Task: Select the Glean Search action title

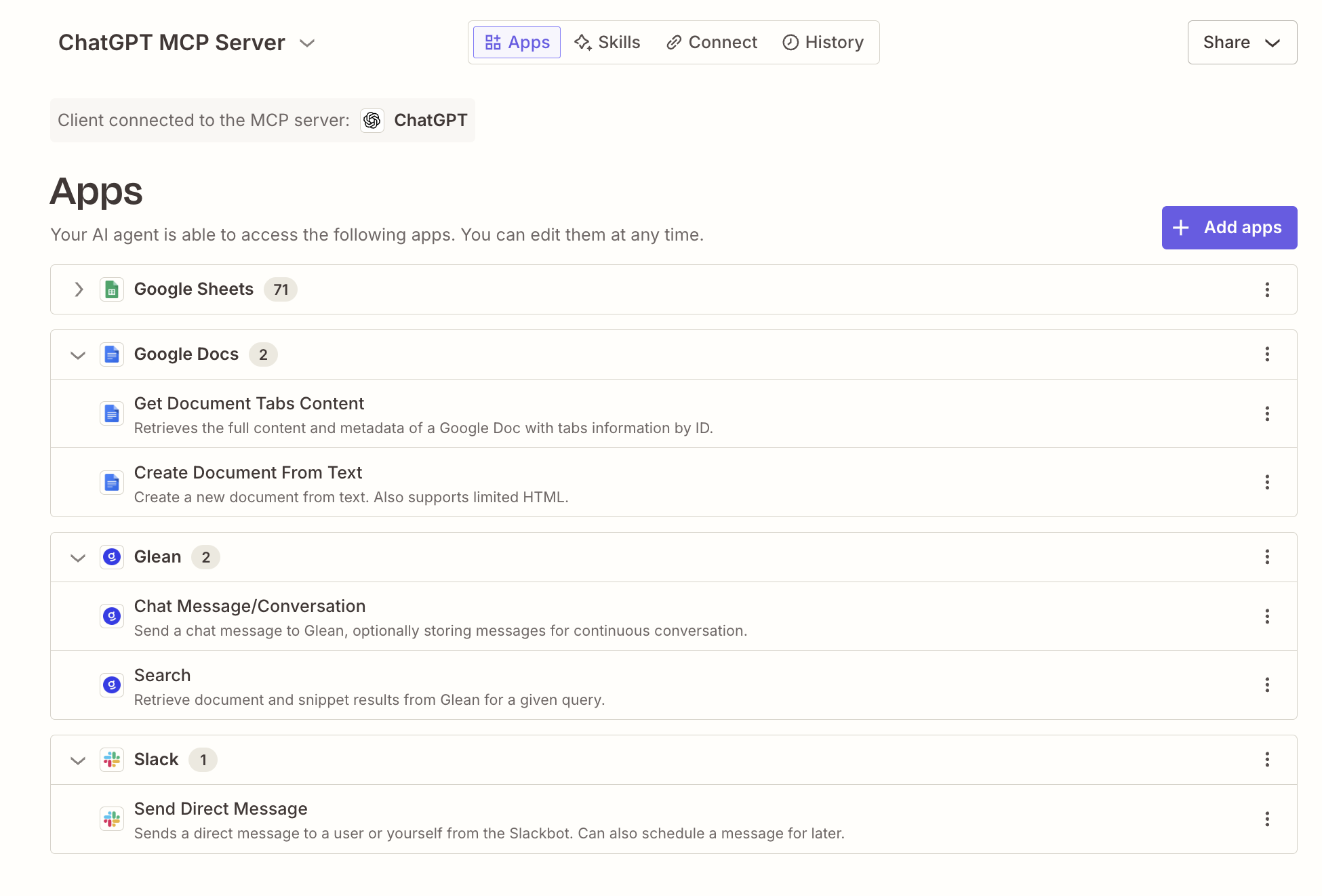Action: (163, 676)
